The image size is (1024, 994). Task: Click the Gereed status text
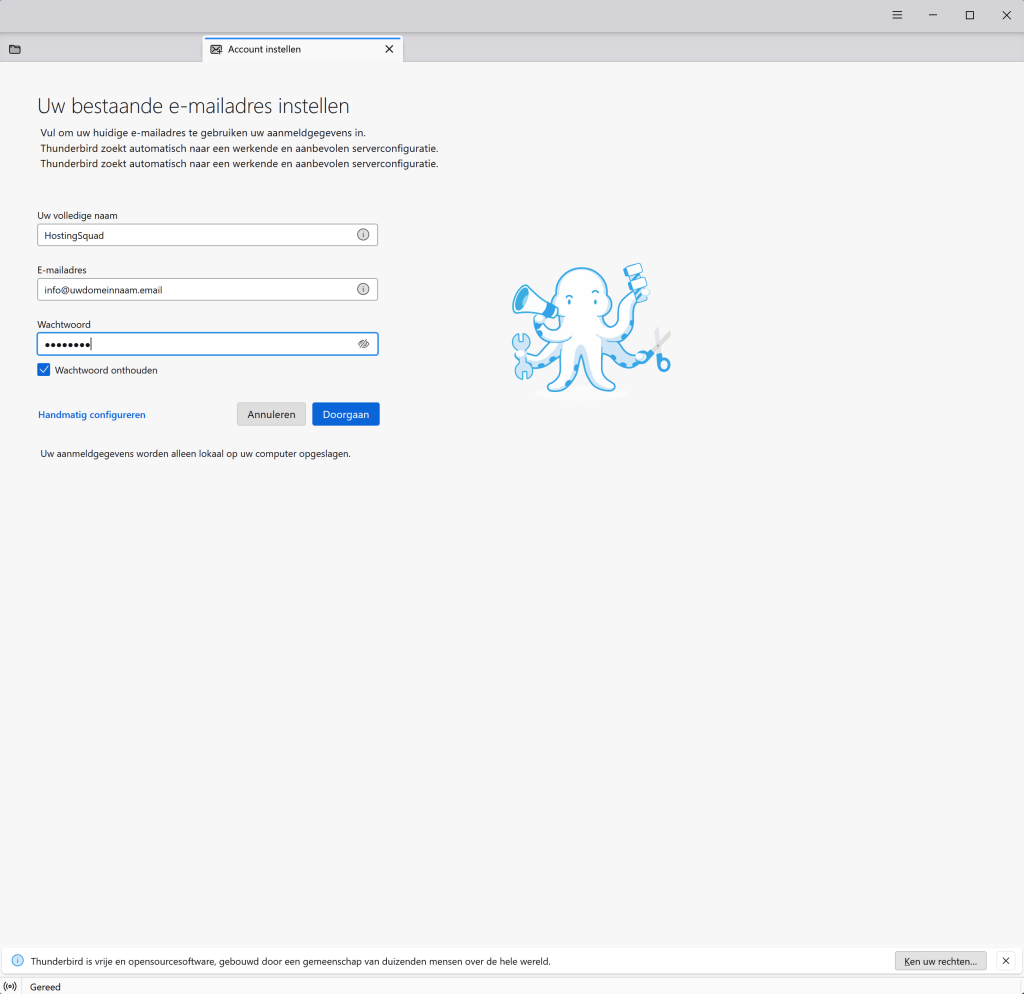tap(45, 987)
